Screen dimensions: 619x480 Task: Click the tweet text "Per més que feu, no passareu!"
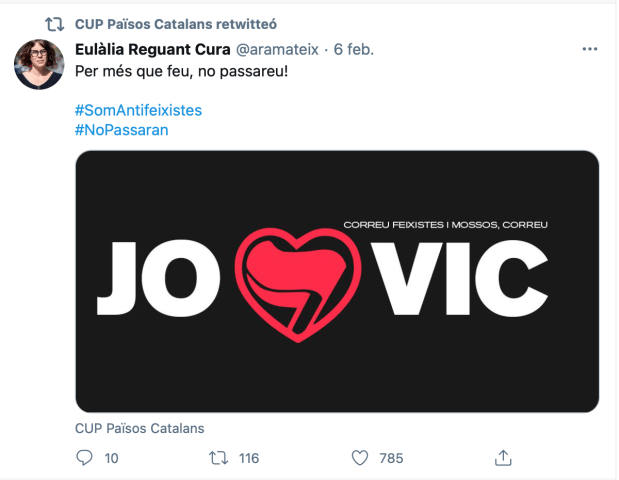181,73
